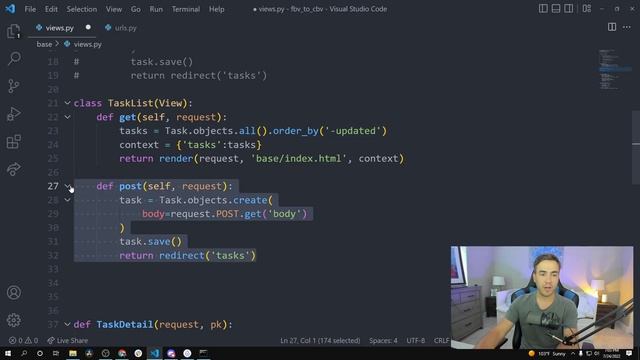Open File Explorer from the taskbar

click(73, 353)
